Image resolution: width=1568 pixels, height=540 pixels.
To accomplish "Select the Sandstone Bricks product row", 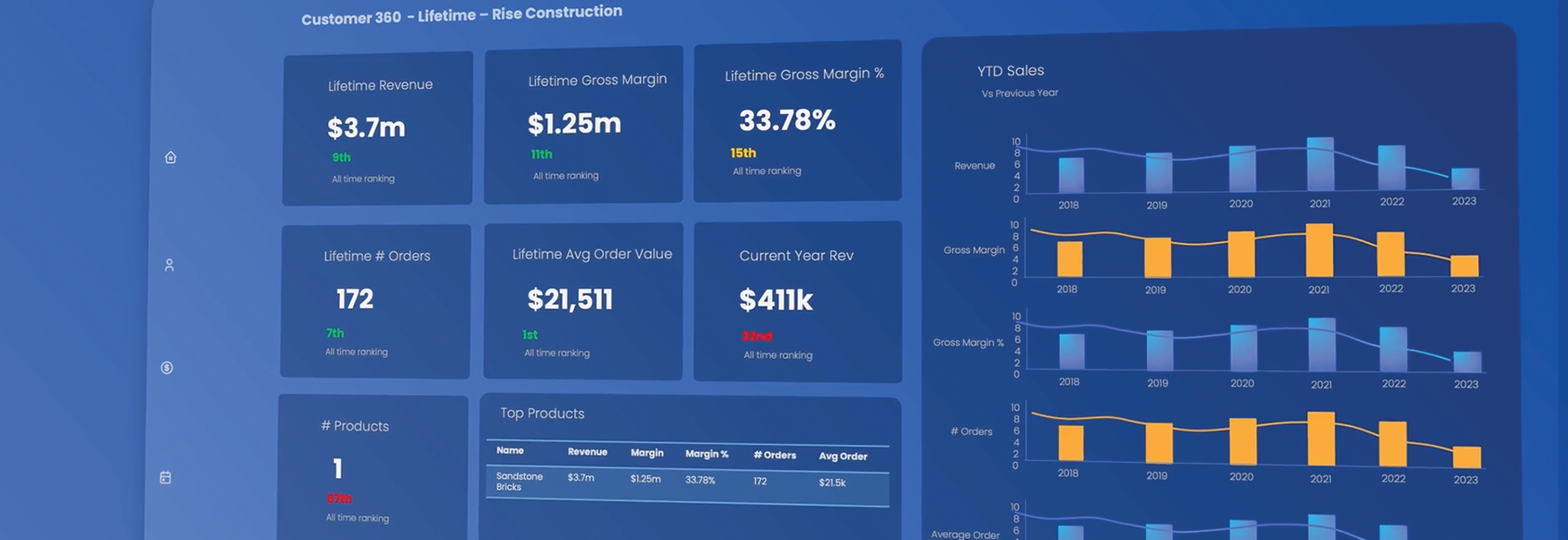I will [687, 483].
